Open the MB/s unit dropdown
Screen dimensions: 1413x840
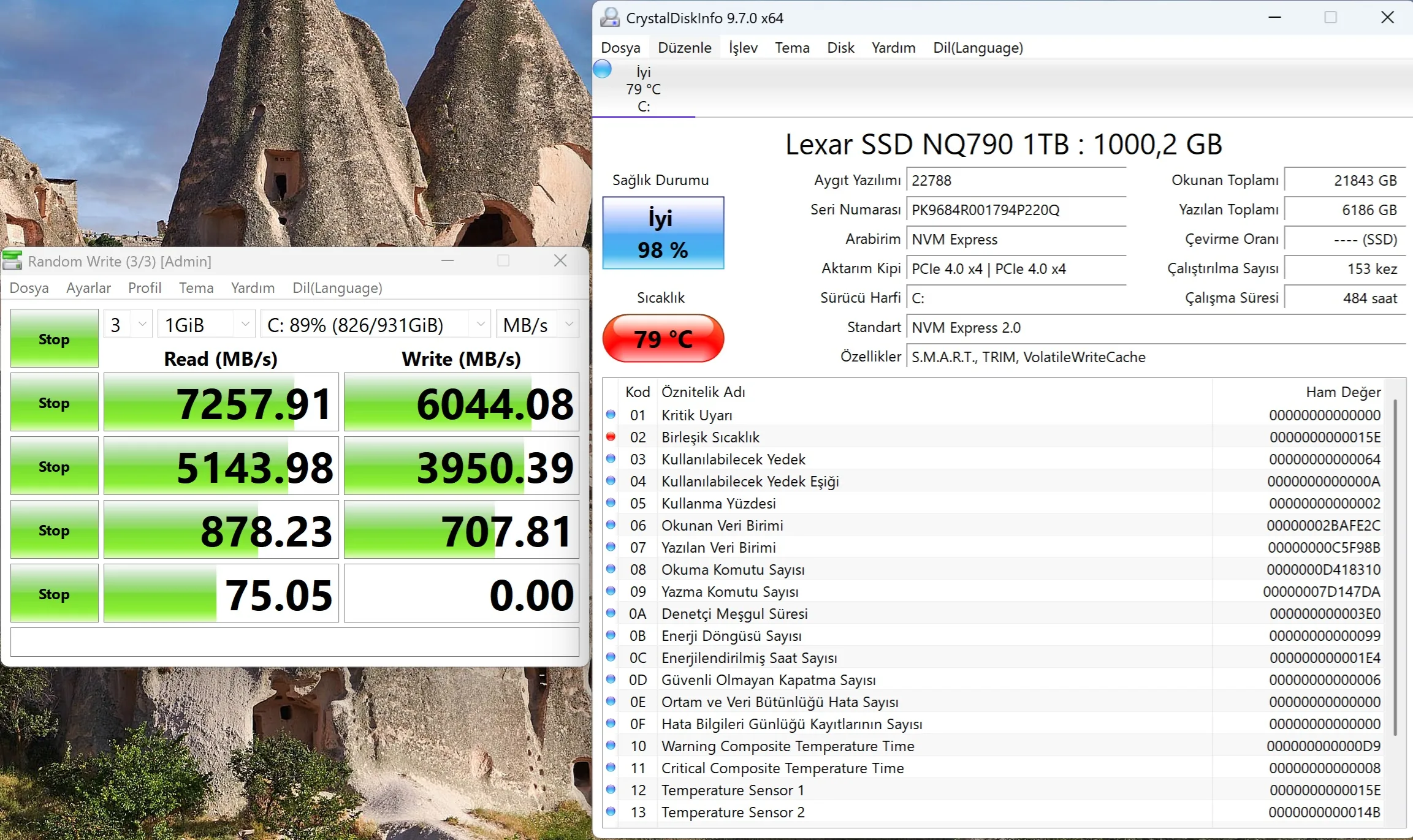(x=538, y=324)
